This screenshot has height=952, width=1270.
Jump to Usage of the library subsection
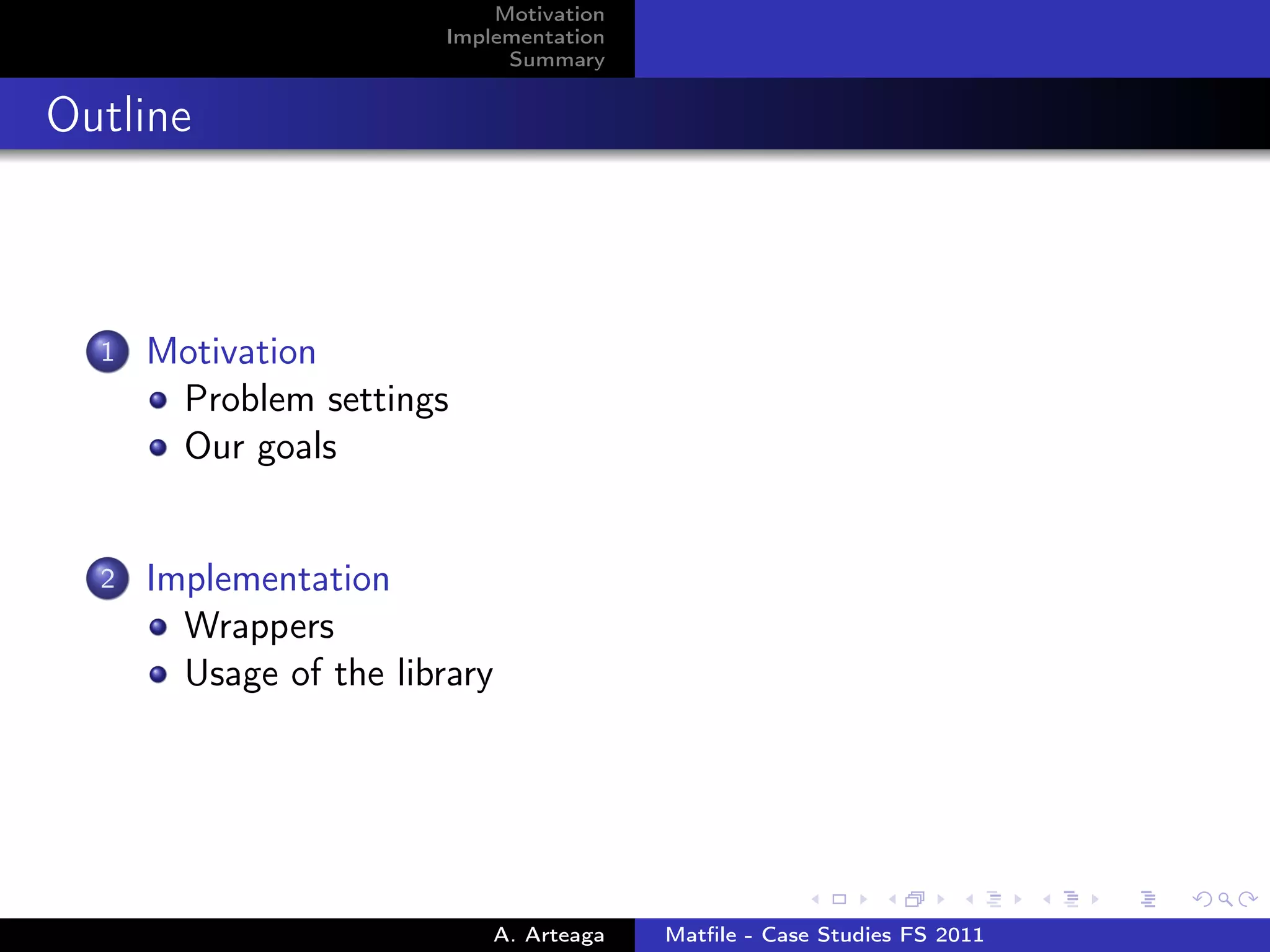(339, 673)
